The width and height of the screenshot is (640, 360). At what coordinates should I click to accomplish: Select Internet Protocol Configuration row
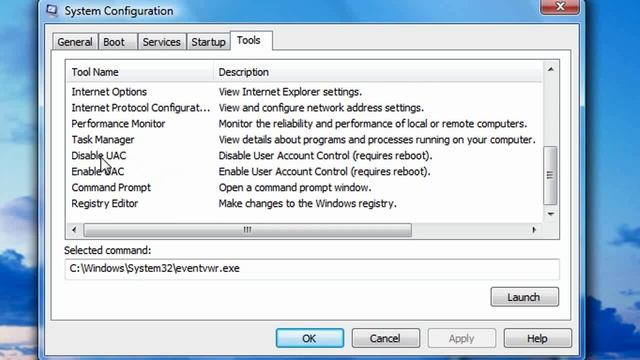pos(140,108)
